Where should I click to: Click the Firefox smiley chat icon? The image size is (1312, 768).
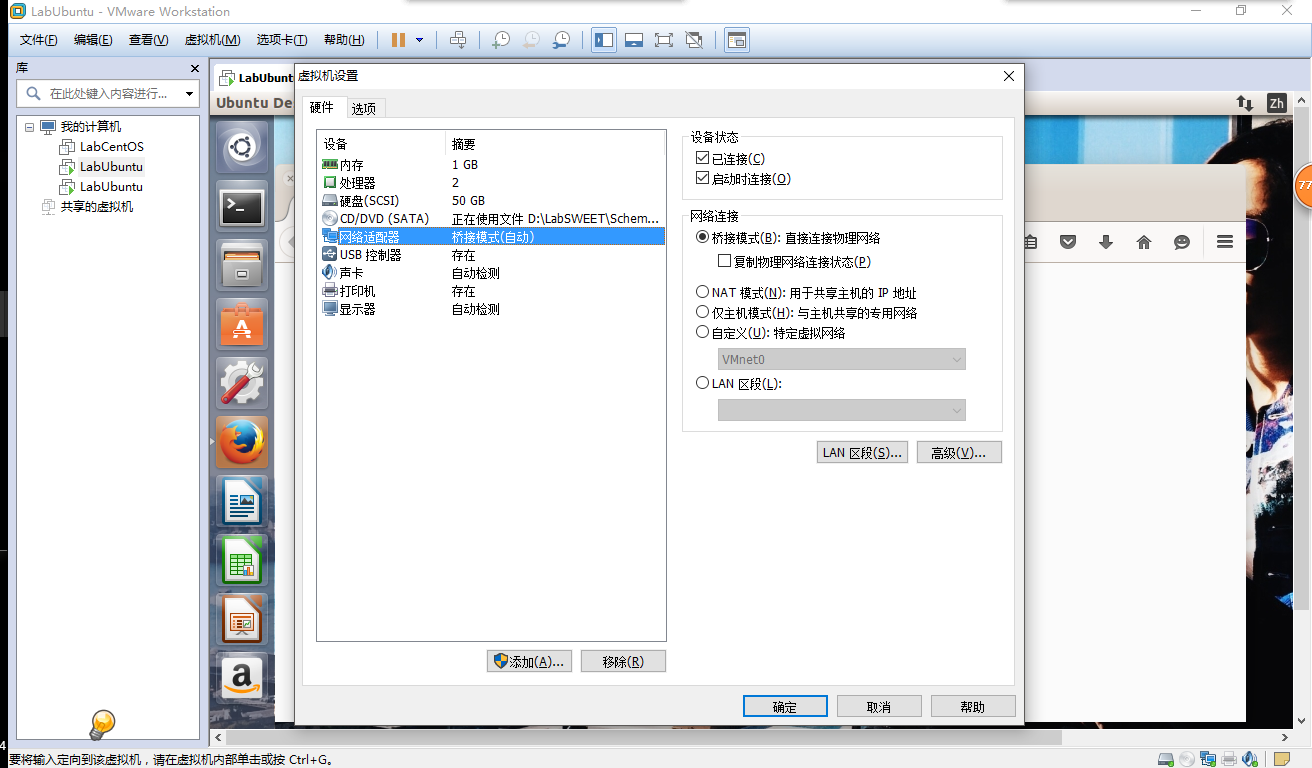tap(1182, 242)
